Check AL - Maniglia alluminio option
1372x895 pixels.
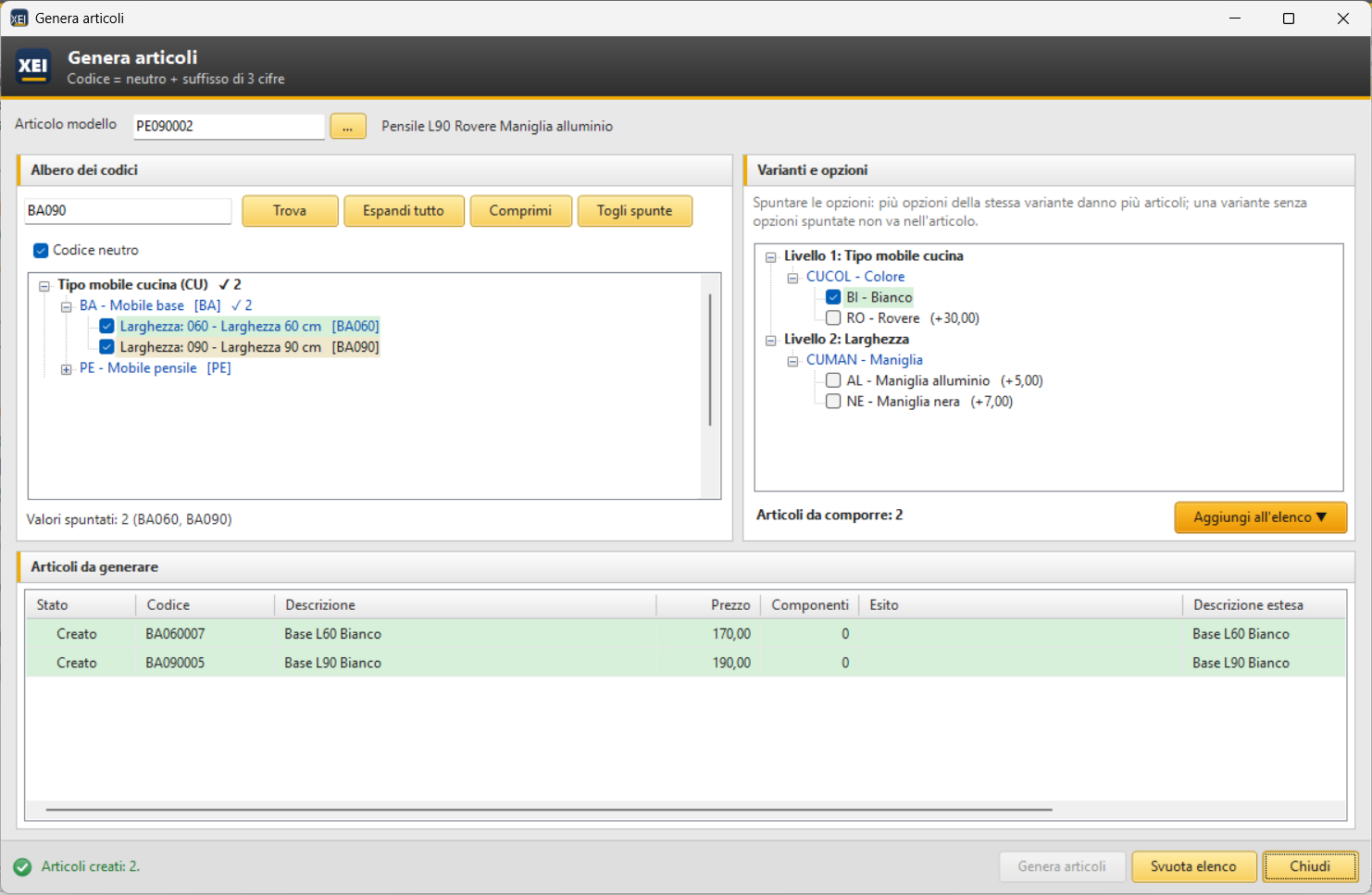coord(833,380)
